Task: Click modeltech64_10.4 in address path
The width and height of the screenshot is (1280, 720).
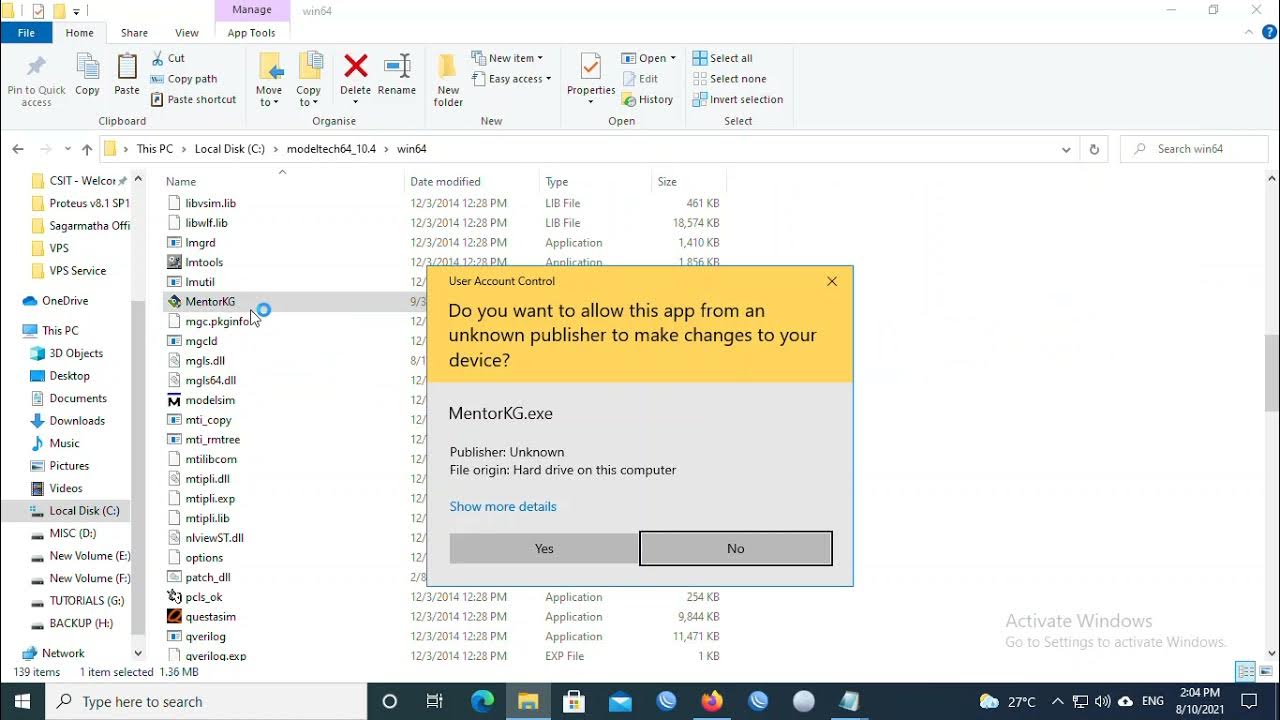Action: 331,149
